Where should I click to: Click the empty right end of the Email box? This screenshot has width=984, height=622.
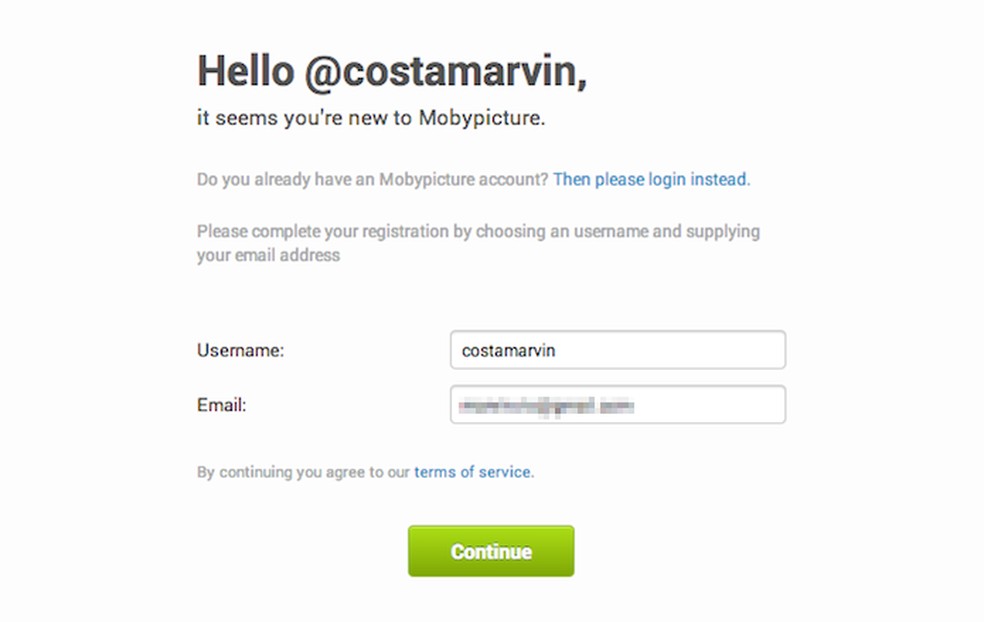730,405
